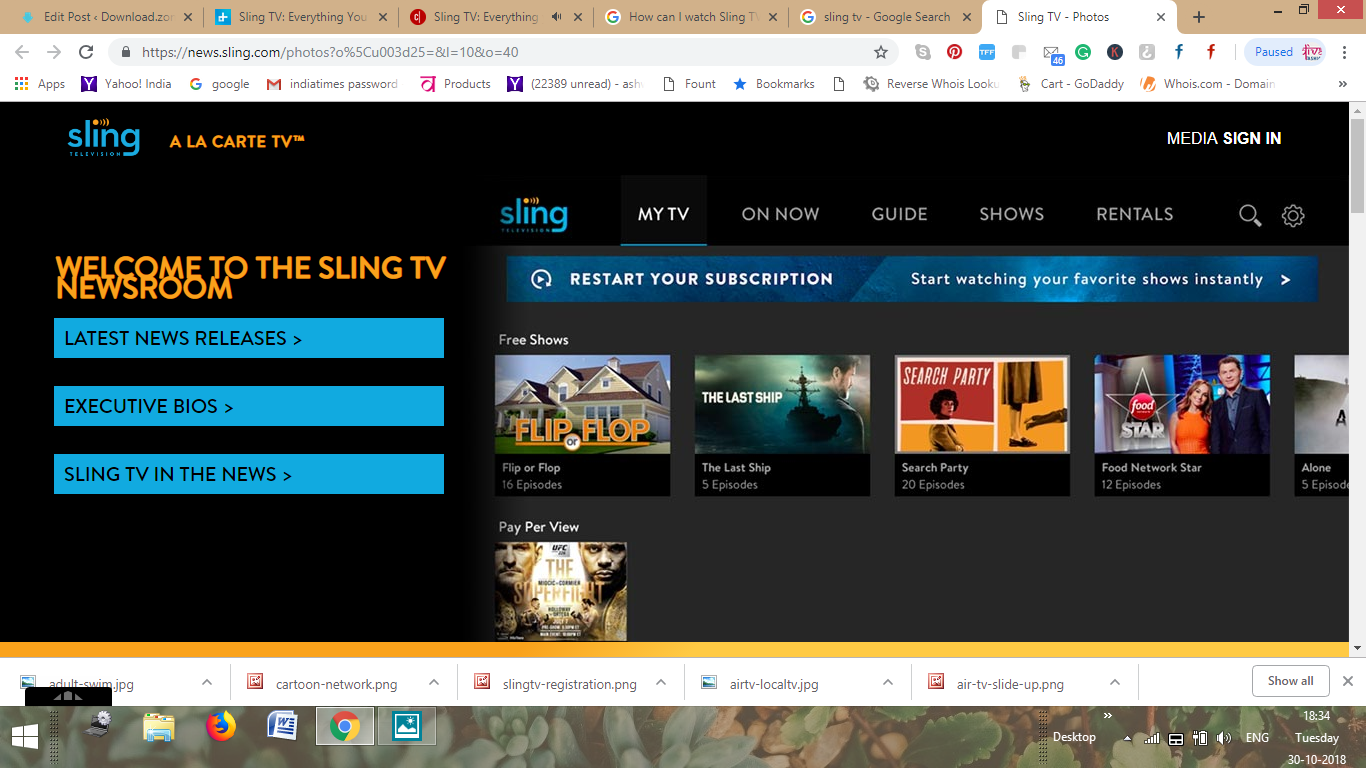This screenshot has height=768, width=1366.
Task: Open File Explorer from the taskbar
Action: pyautogui.click(x=158, y=726)
